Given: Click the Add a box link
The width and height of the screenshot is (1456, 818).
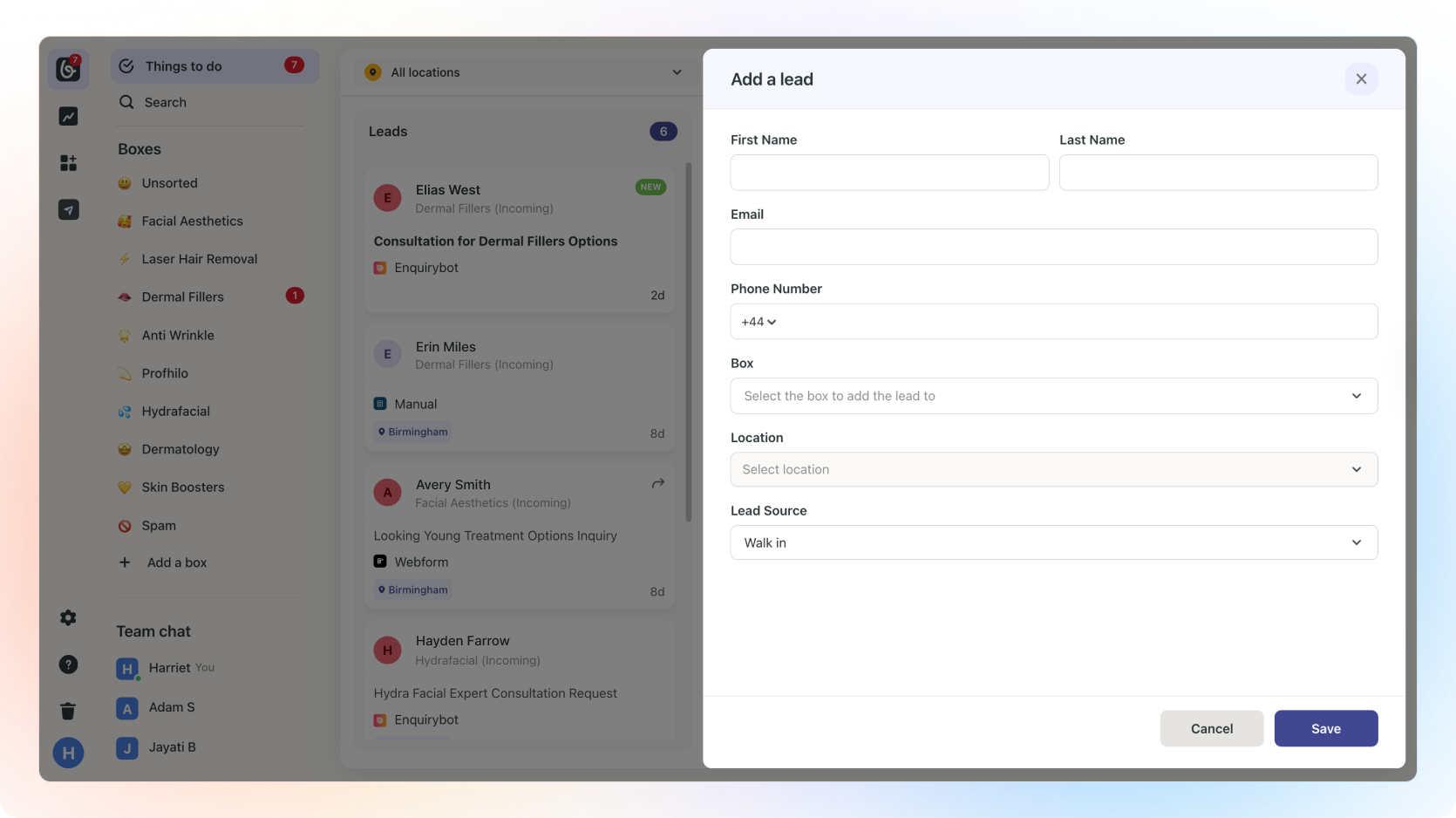Looking at the screenshot, I should (177, 562).
